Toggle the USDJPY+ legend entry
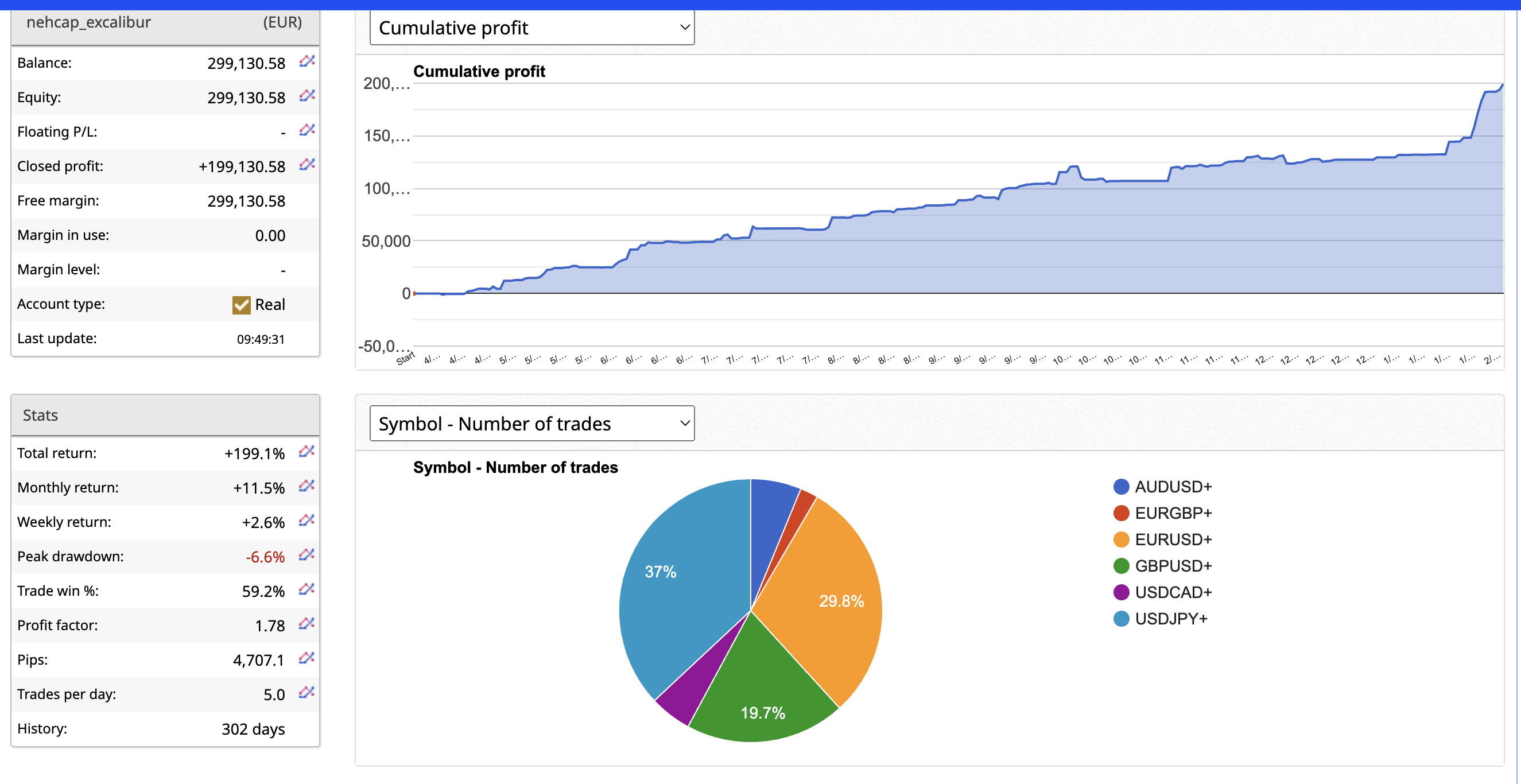 click(1170, 619)
